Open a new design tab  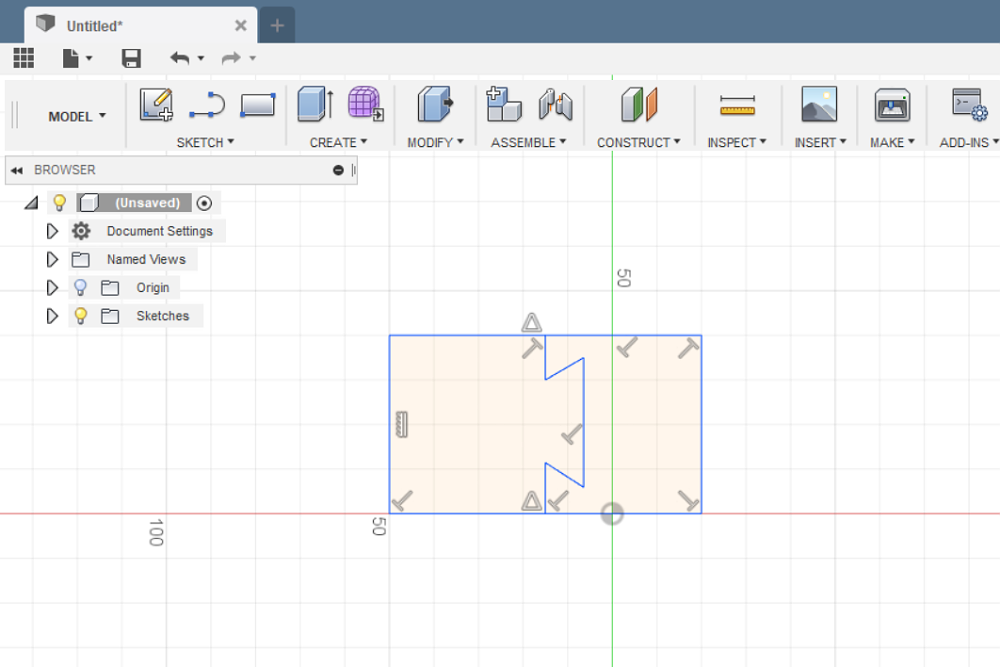277,25
